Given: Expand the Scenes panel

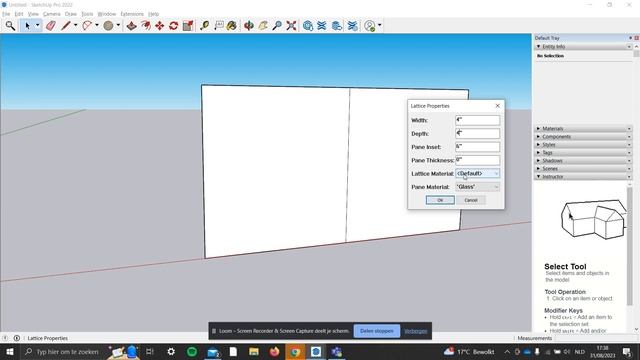Looking at the screenshot, I should [583, 169].
